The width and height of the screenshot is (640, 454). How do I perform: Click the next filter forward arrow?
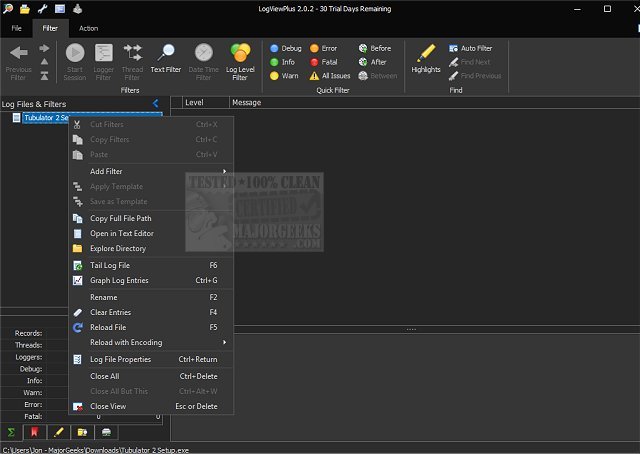(44, 48)
